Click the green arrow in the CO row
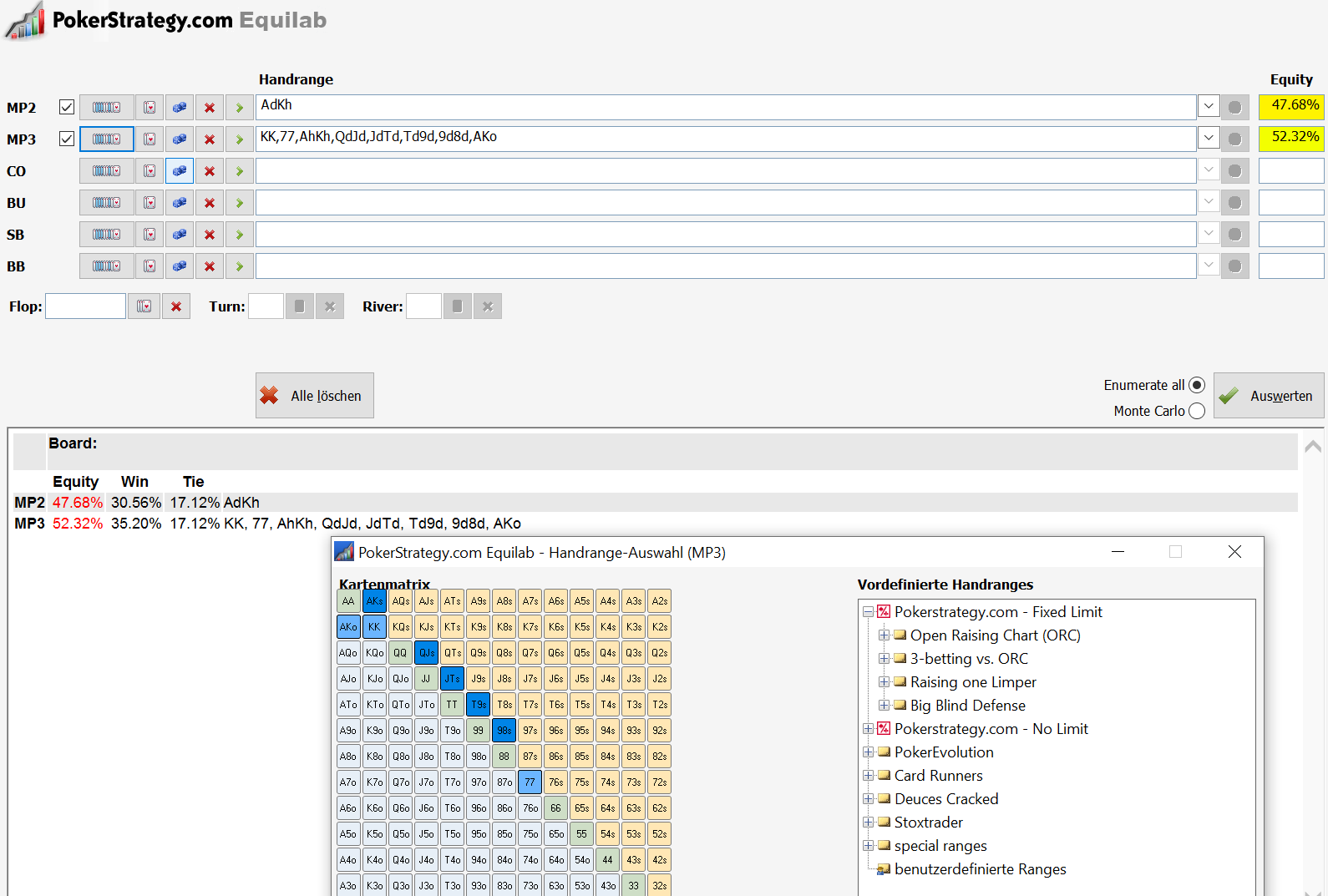 coord(240,171)
